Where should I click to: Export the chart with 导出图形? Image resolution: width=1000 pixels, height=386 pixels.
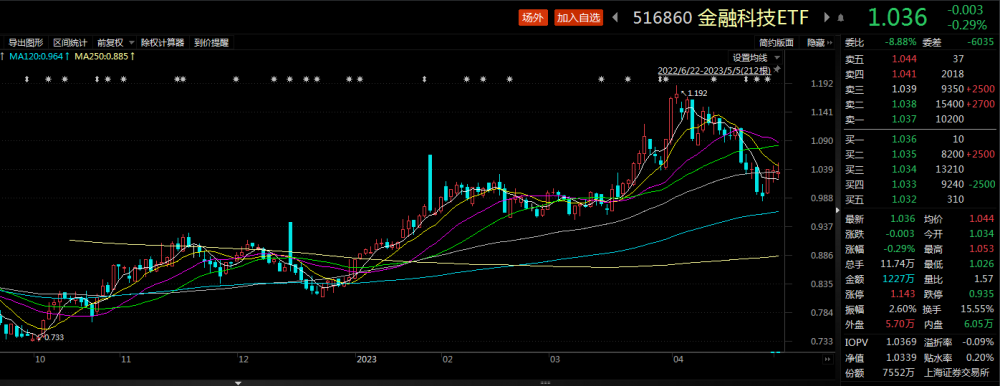[26, 43]
